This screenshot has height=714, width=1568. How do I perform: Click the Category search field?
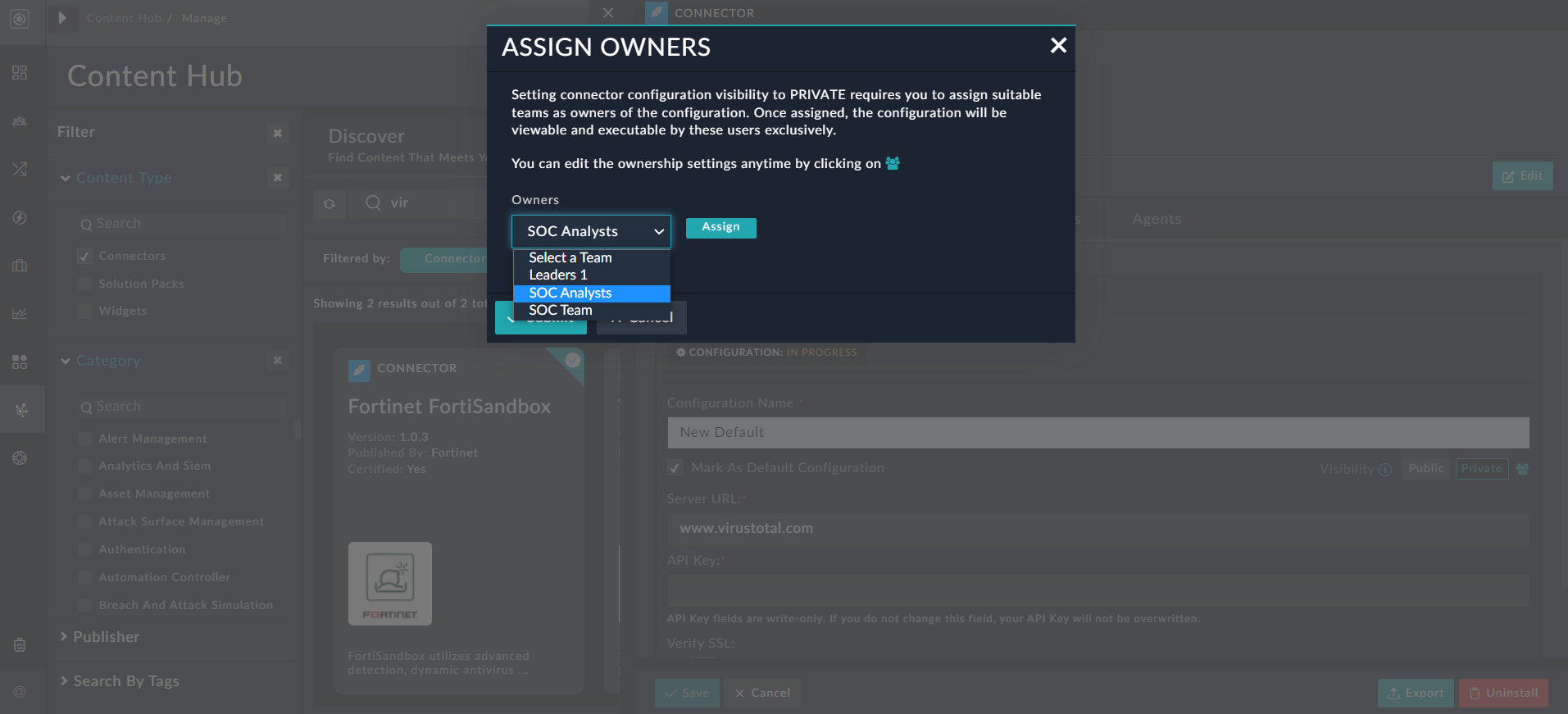click(x=181, y=407)
